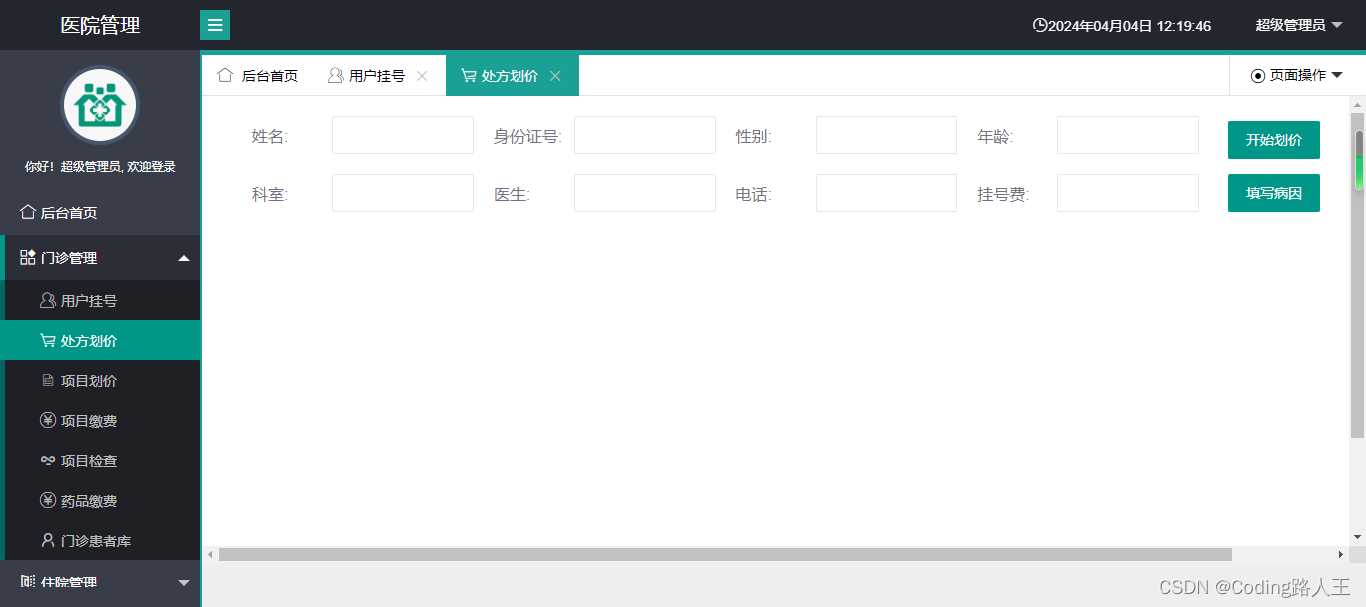Click the vertical scrollbar down arrow
This screenshot has width=1366, height=607.
click(1358, 537)
